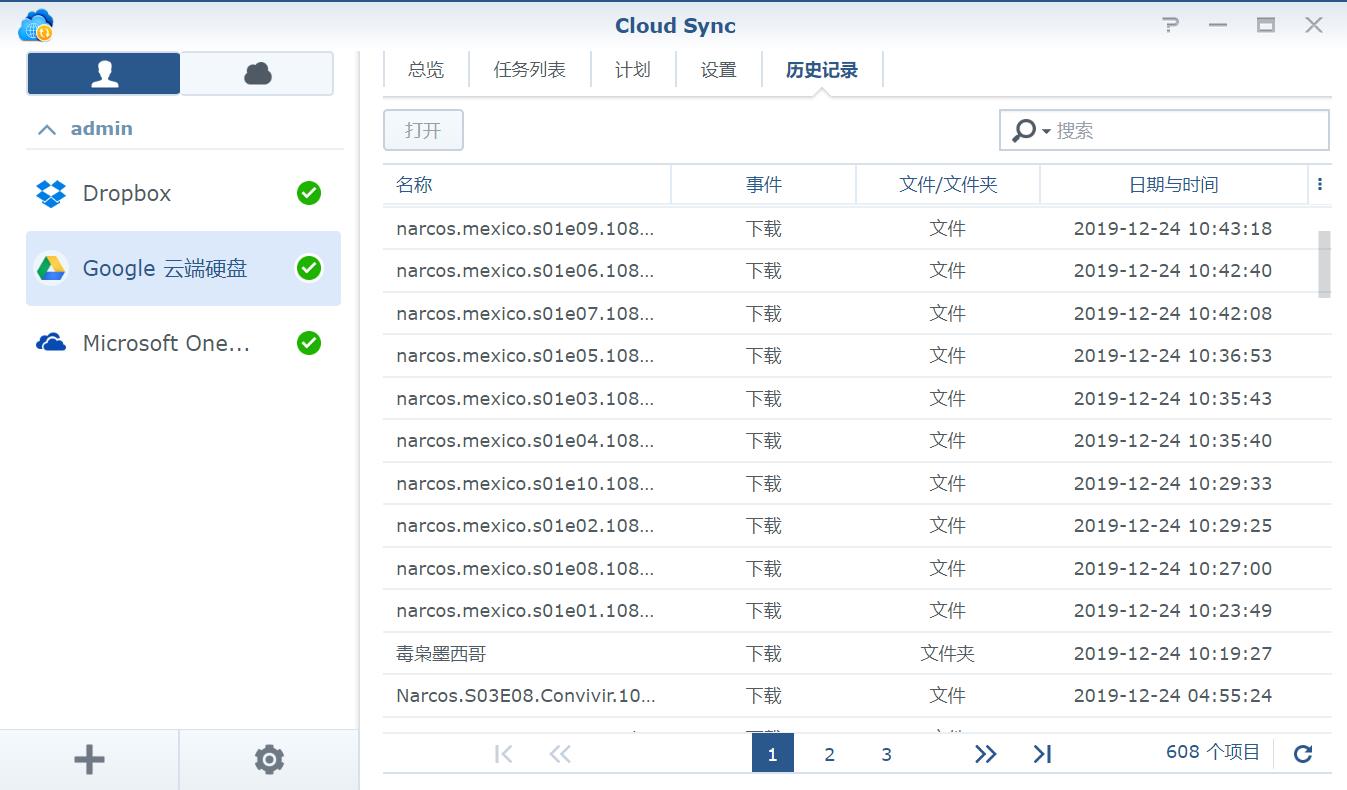
Task: Click Dropbox green status checkmark
Action: pyautogui.click(x=309, y=193)
